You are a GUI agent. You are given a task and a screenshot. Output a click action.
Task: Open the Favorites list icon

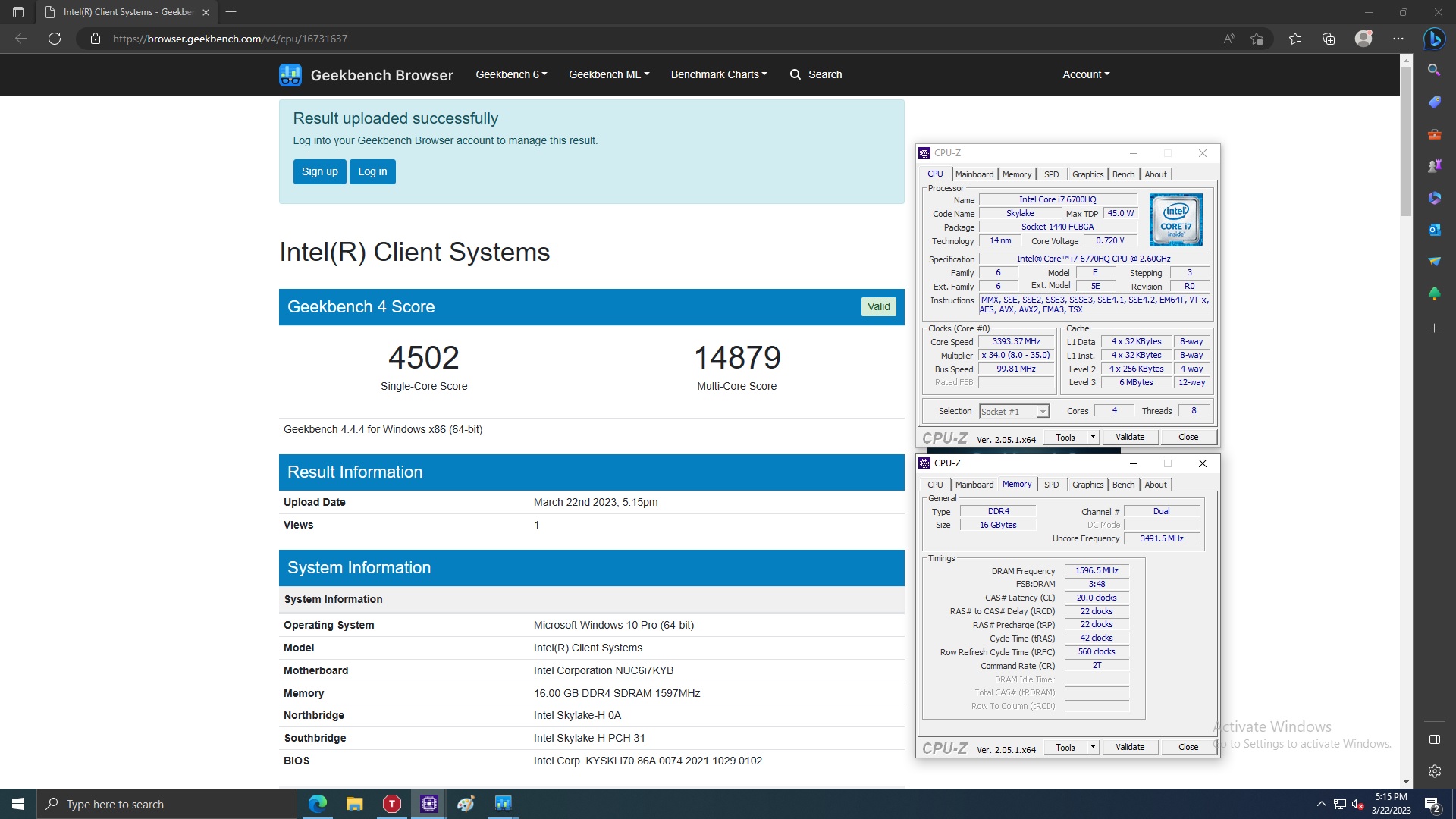tap(1295, 39)
